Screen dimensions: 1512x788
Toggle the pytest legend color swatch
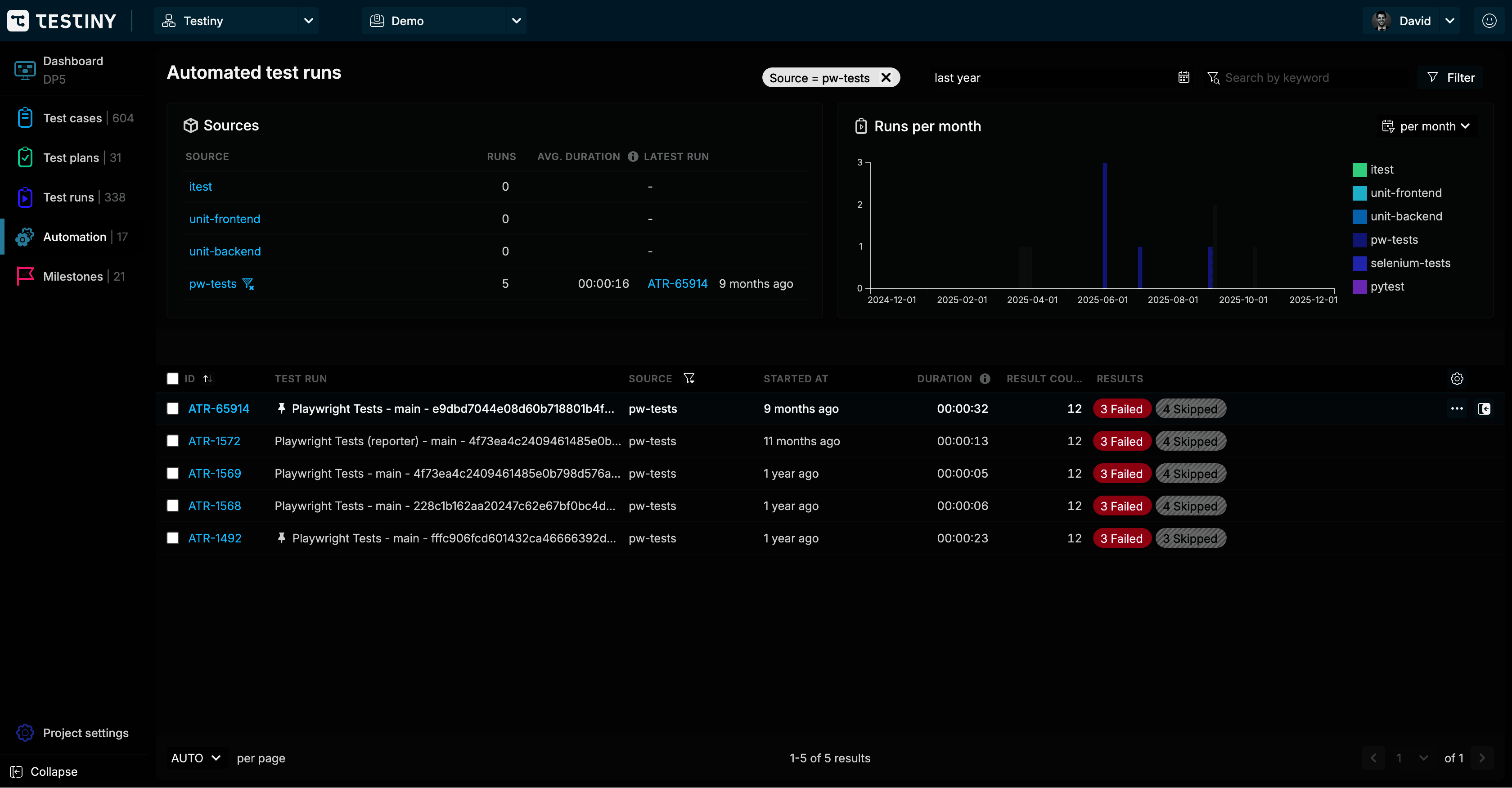tap(1359, 287)
